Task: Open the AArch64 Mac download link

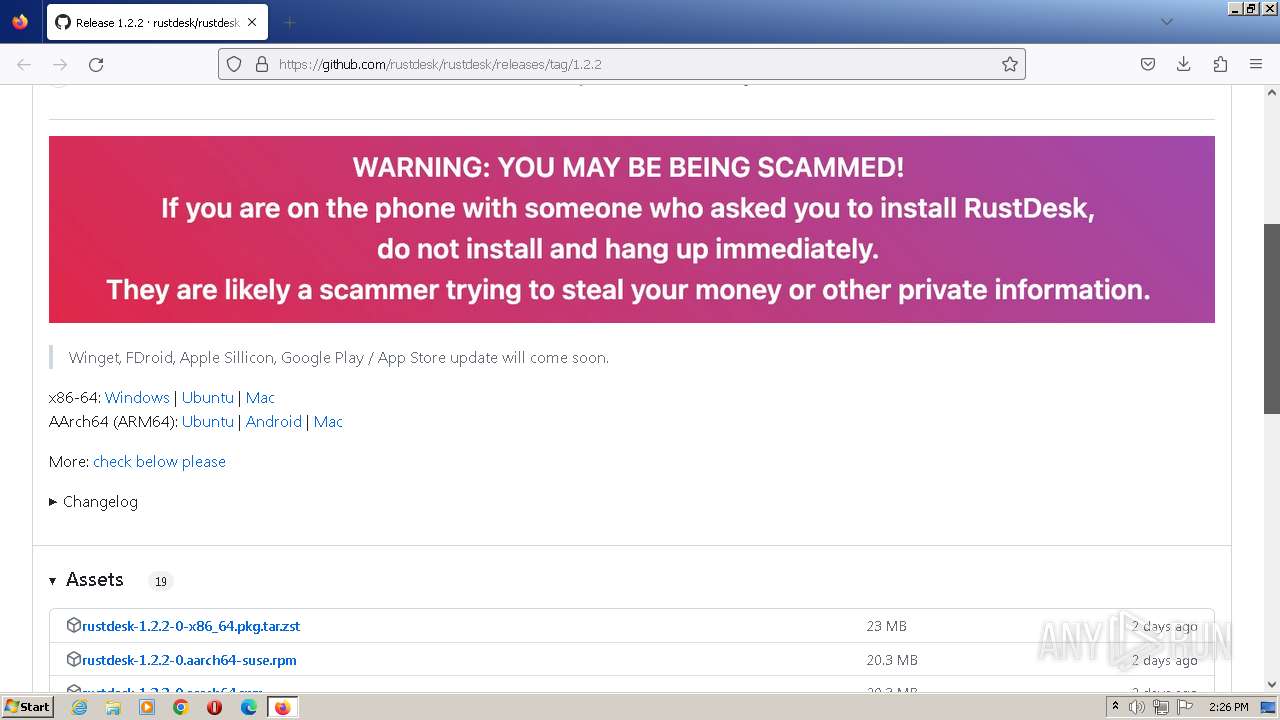Action: (328, 421)
